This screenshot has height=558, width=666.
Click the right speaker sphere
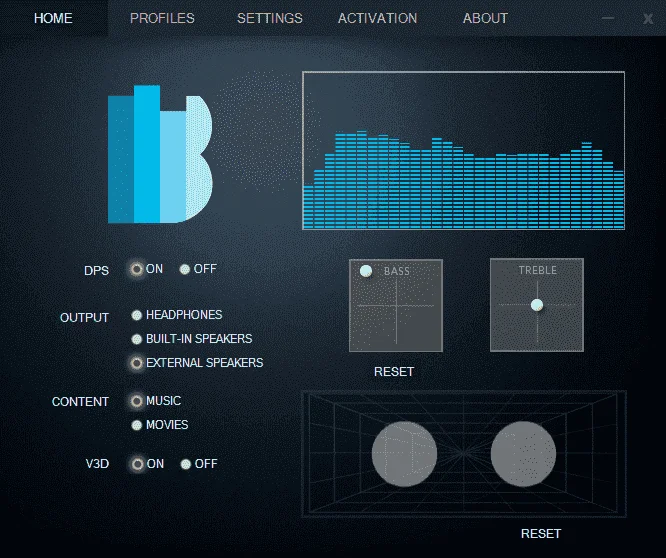tap(523, 454)
